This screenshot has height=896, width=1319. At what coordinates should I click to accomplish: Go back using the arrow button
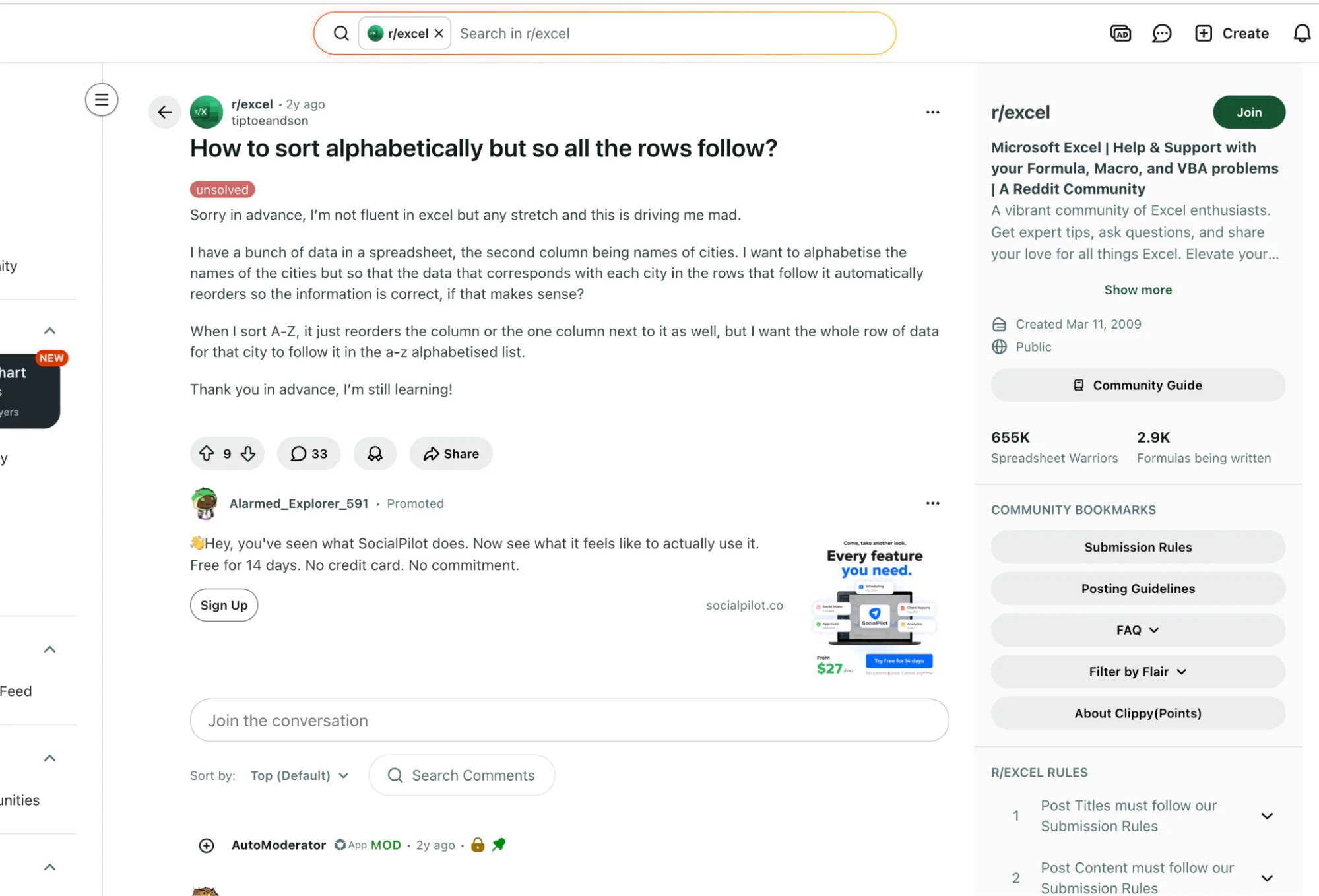coord(165,112)
